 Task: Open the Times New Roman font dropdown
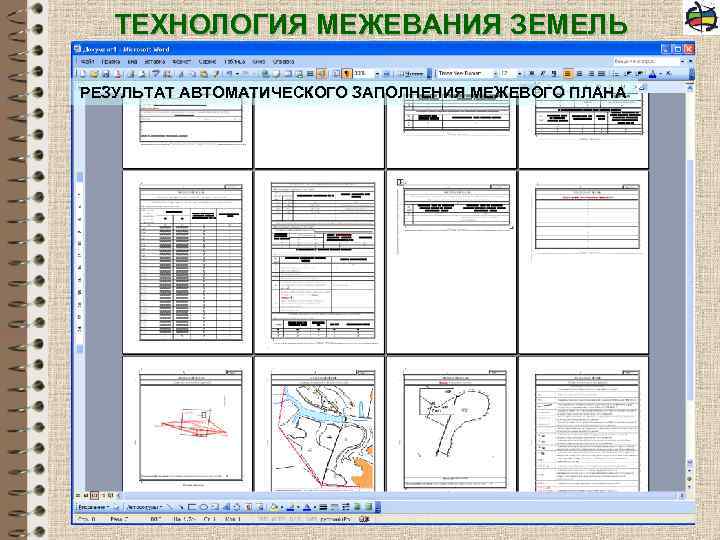(495, 73)
